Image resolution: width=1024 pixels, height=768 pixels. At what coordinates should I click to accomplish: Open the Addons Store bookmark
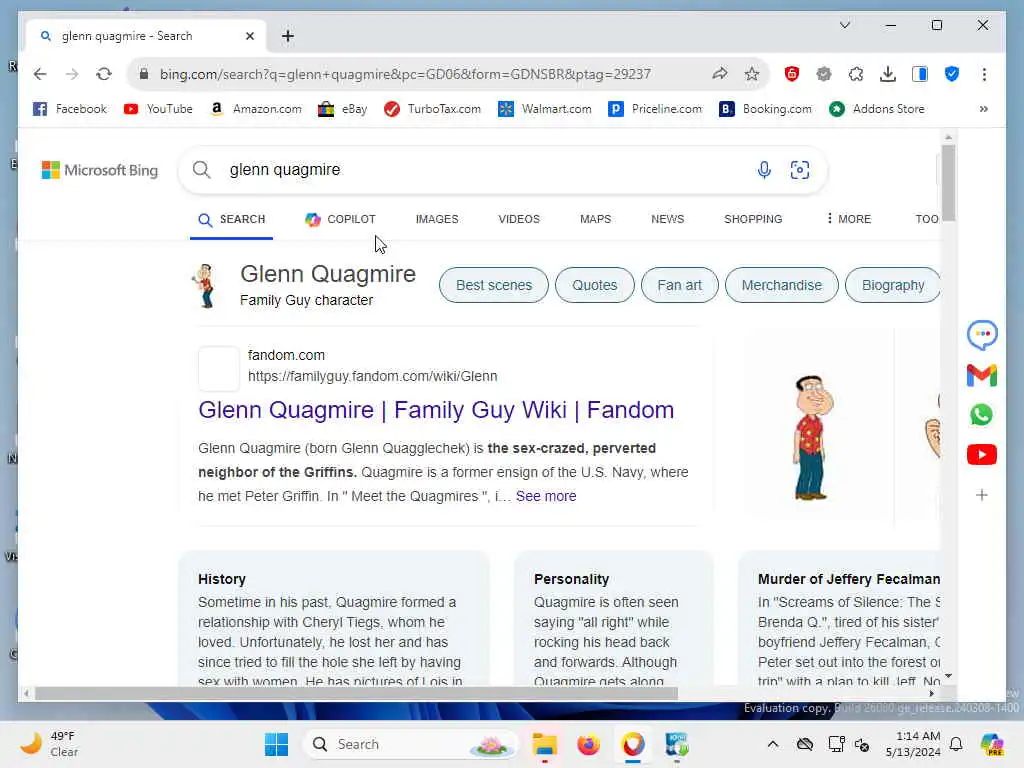click(876, 109)
